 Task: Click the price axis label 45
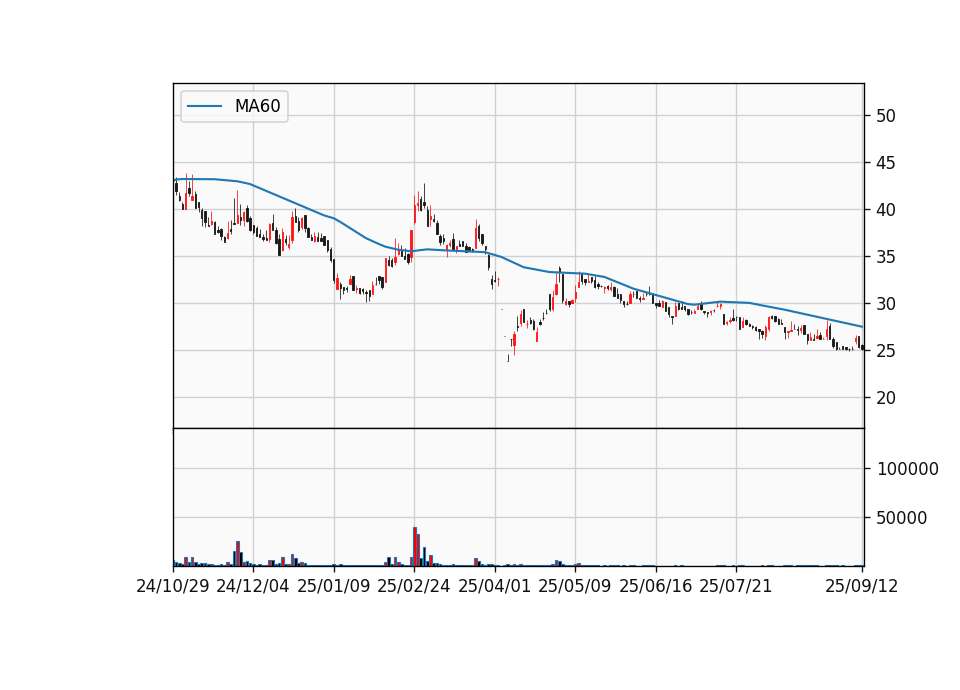pos(885,163)
